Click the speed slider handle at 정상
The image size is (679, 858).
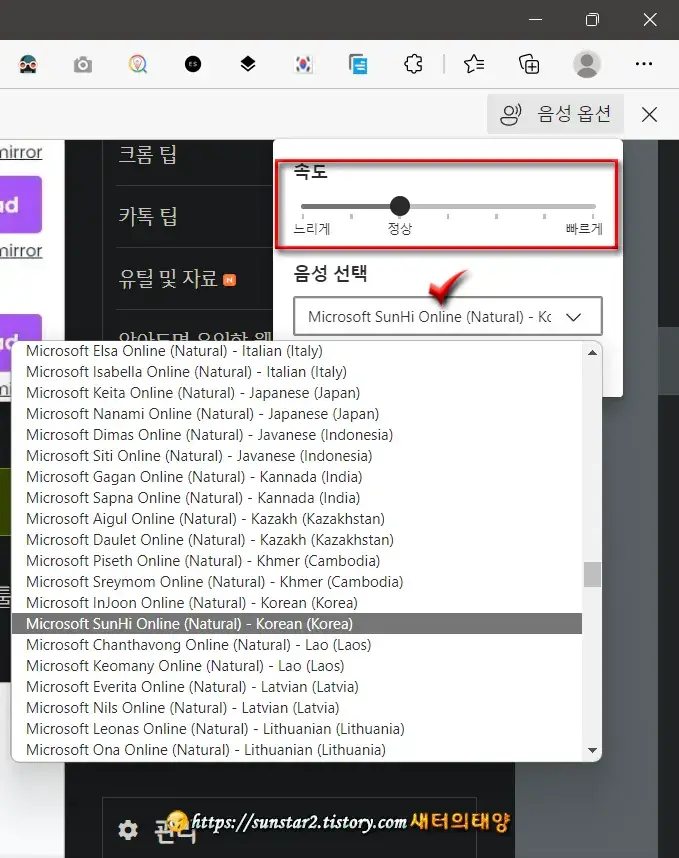pos(400,206)
